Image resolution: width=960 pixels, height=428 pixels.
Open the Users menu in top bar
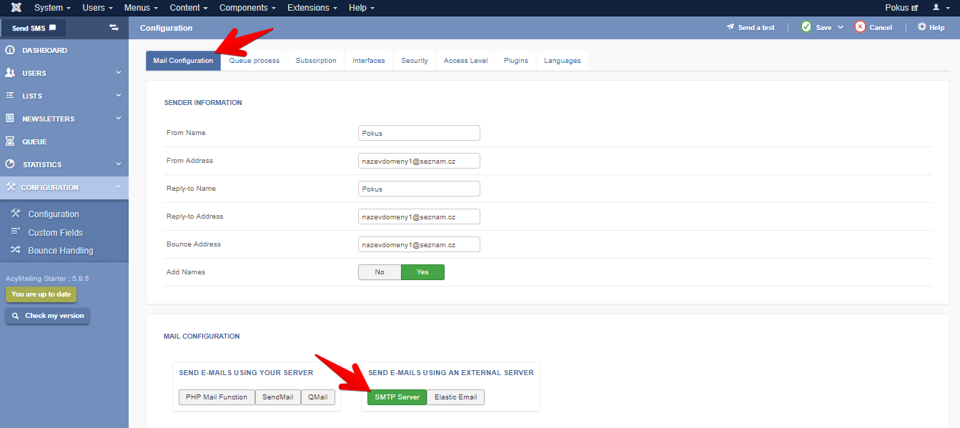(97, 8)
